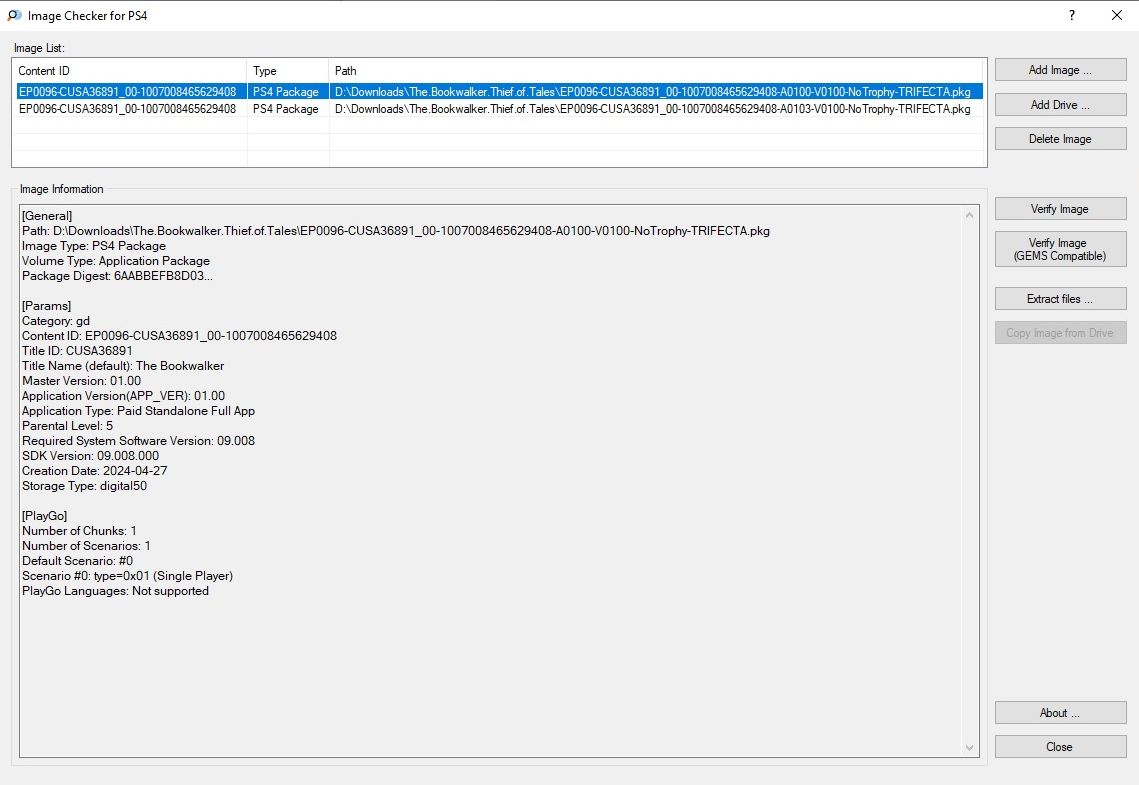This screenshot has width=1139, height=785.
Task: Click the Image Type: PS4 Package line
Action: pos(94,246)
